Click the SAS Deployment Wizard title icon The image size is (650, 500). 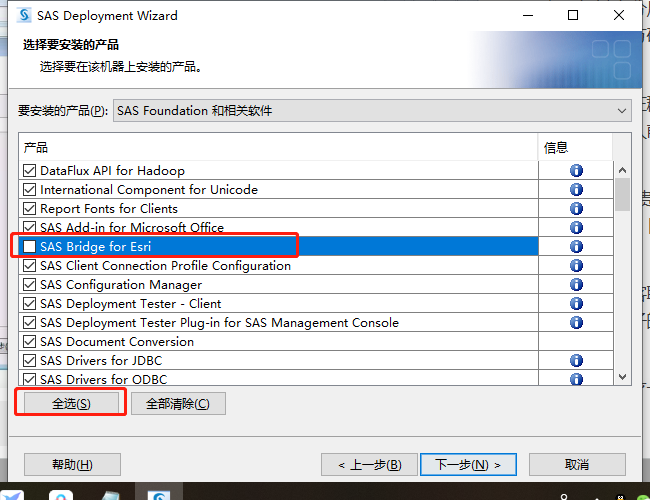(x=24, y=15)
